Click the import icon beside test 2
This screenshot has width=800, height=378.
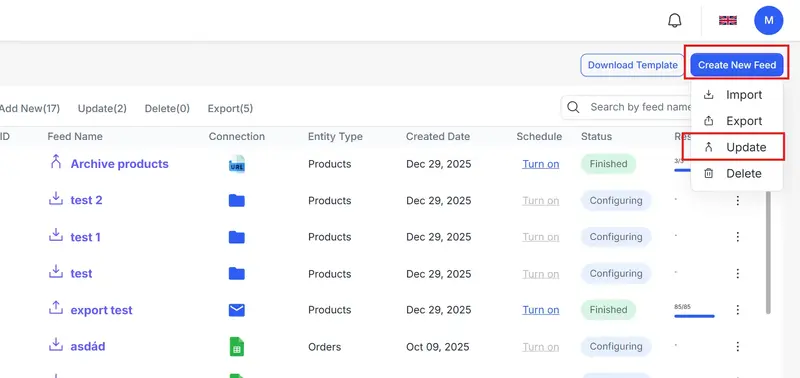(56, 198)
